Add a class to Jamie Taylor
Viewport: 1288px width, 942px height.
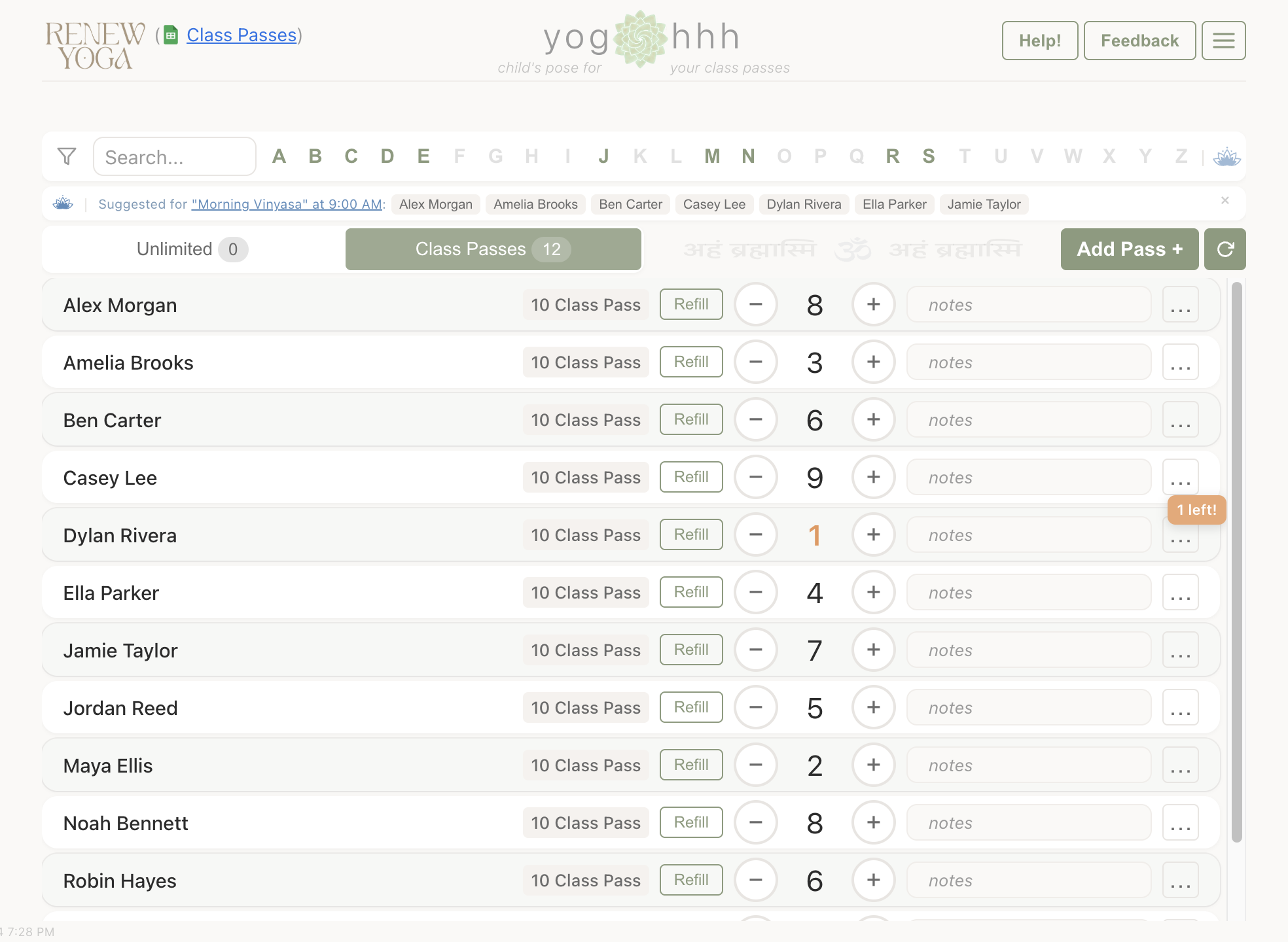click(x=874, y=650)
